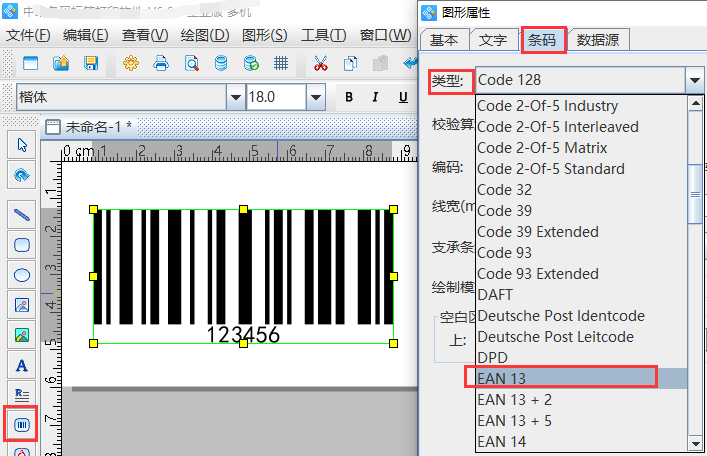The image size is (707, 456).
Task: Choose DAFT option in list
Action: pyautogui.click(x=582, y=295)
